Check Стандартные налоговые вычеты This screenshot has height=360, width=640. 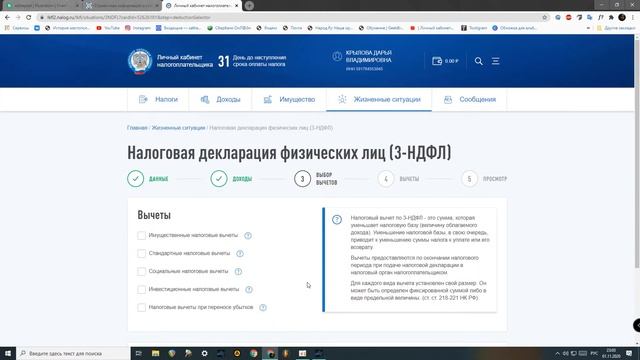[x=142, y=253]
